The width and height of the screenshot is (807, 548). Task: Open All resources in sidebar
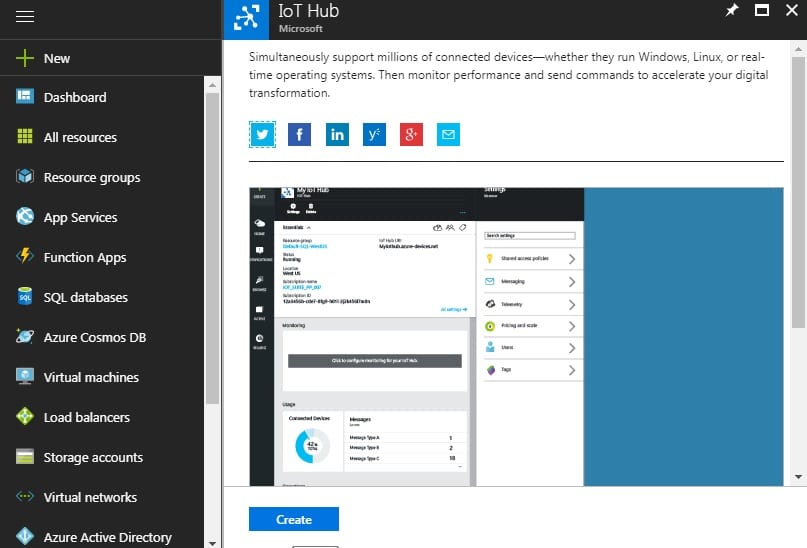(x=80, y=137)
